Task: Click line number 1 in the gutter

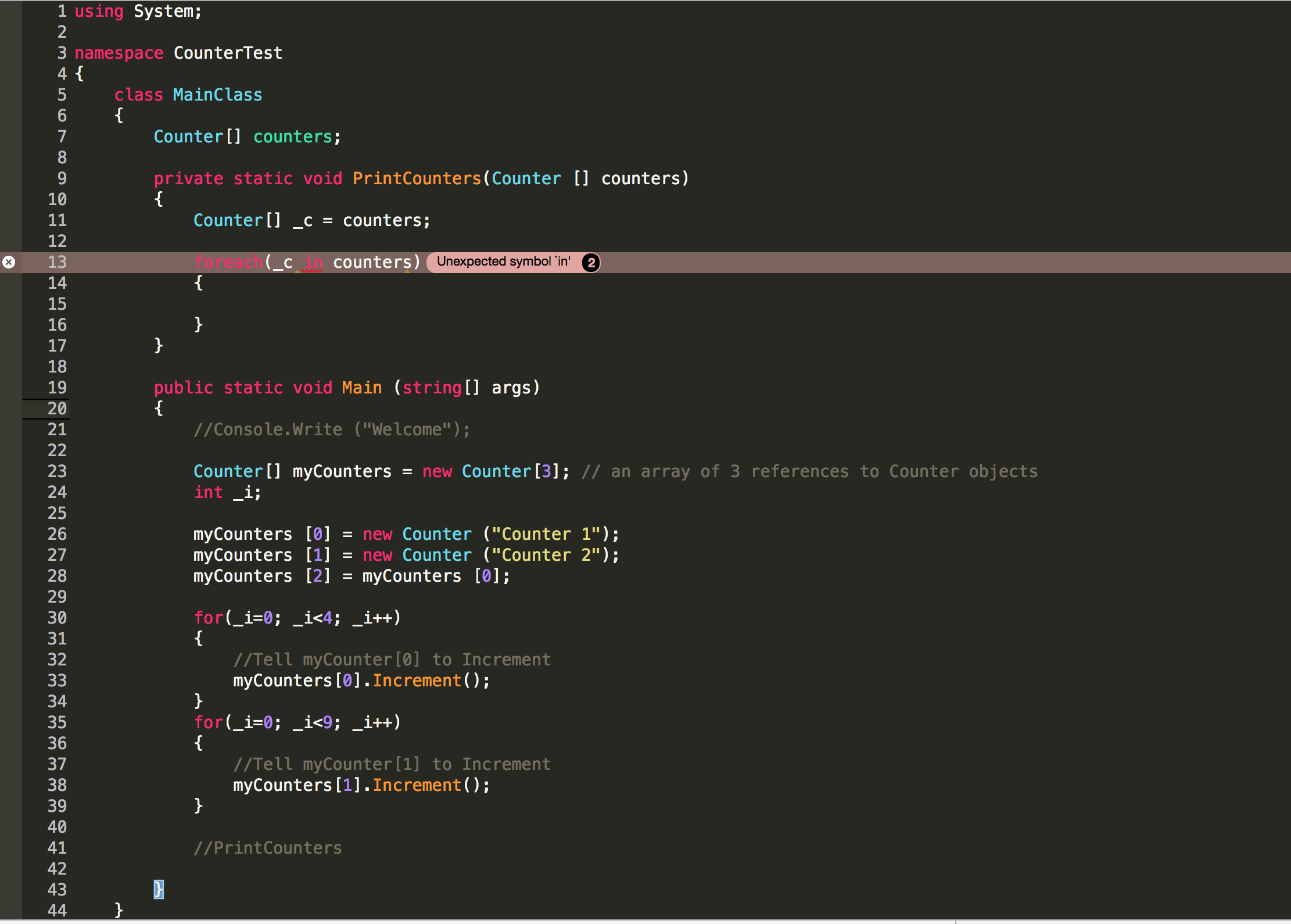Action: pyautogui.click(x=62, y=12)
